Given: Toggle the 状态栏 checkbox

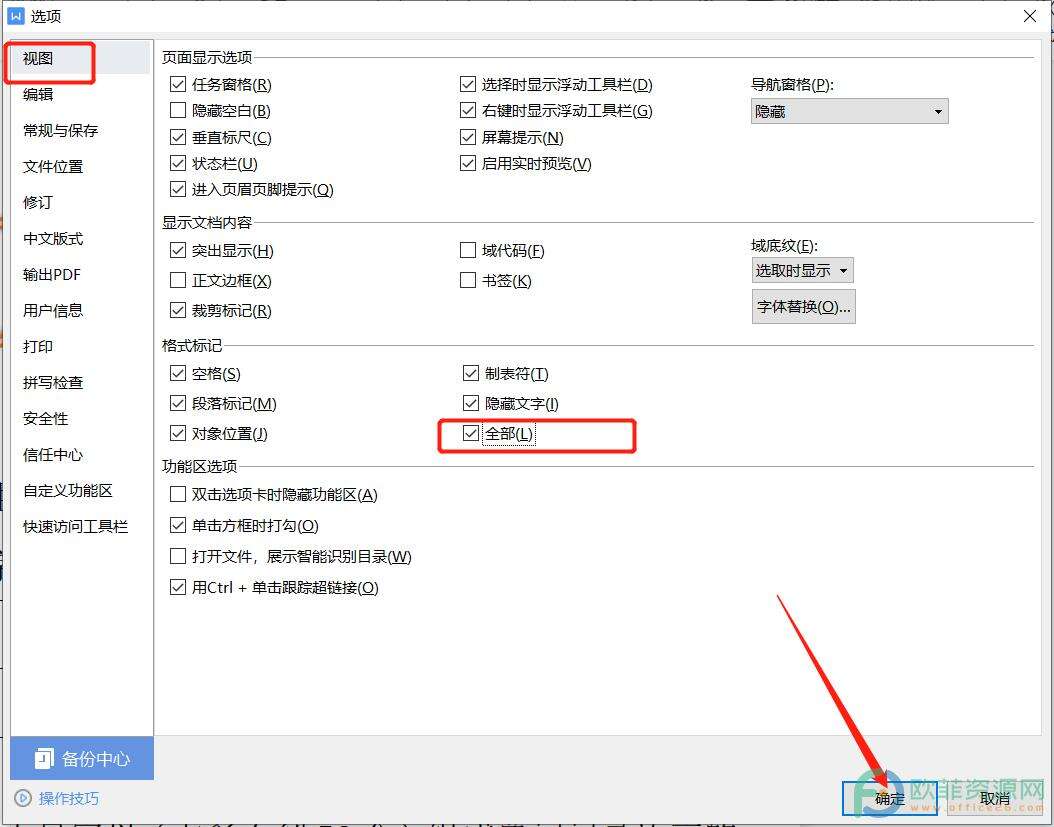Looking at the screenshot, I should [178, 163].
